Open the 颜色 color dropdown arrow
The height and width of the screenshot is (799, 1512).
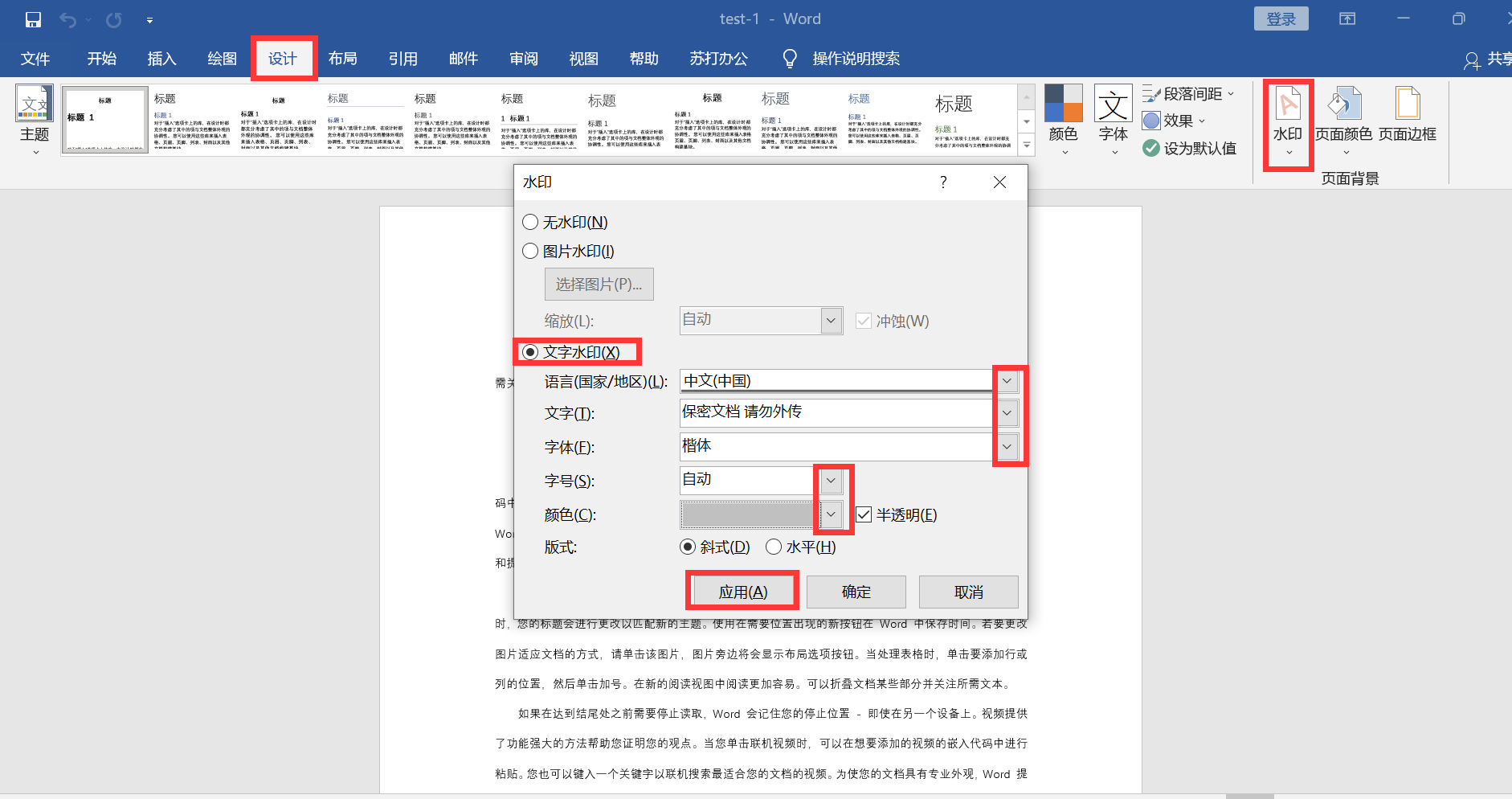tap(832, 514)
